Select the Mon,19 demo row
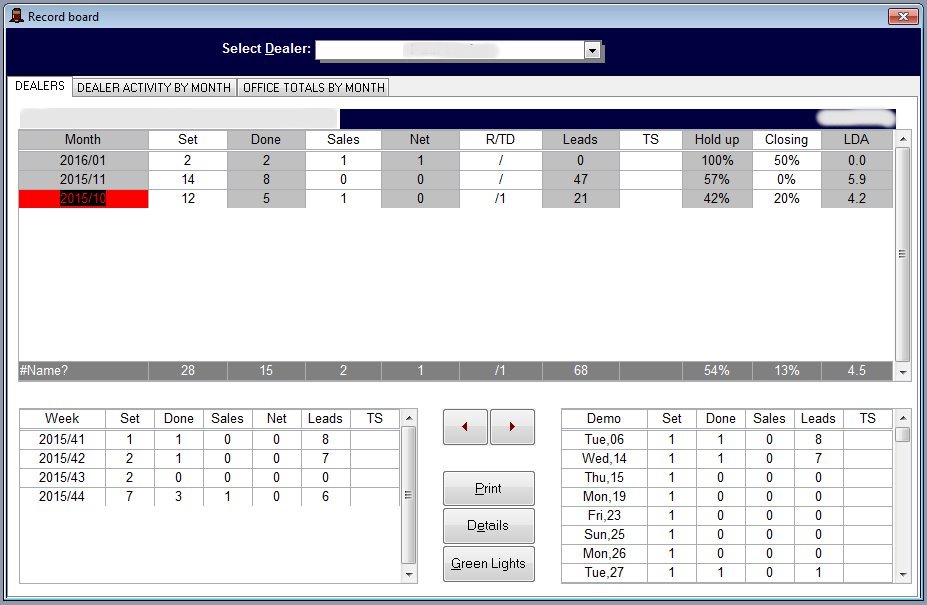The height and width of the screenshot is (605, 927). coord(727,496)
